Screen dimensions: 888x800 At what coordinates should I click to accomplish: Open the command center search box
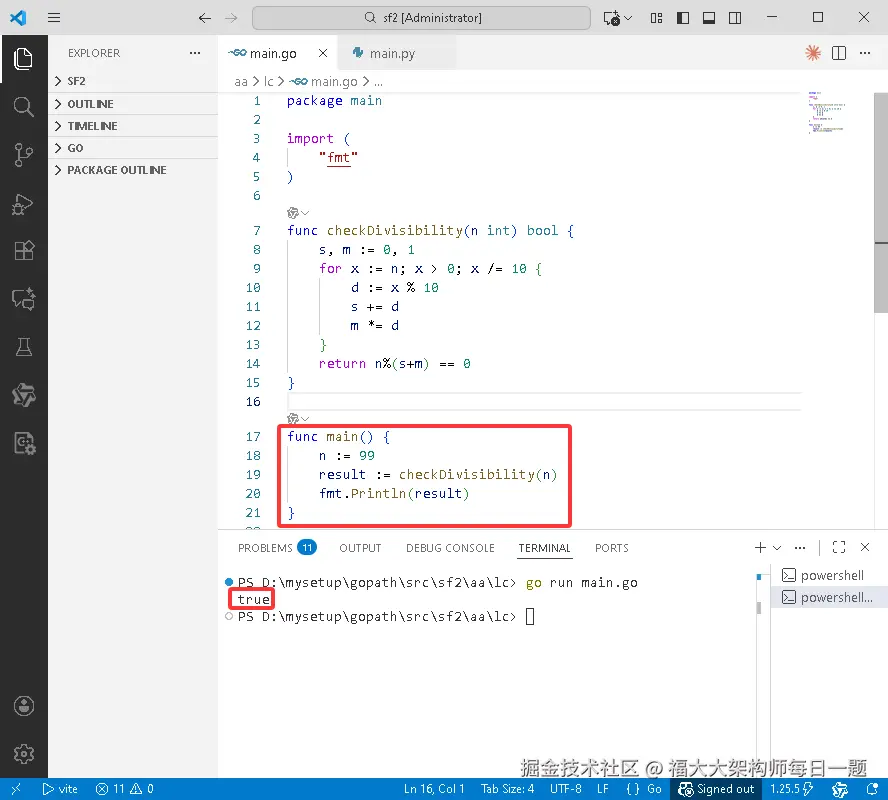click(421, 18)
